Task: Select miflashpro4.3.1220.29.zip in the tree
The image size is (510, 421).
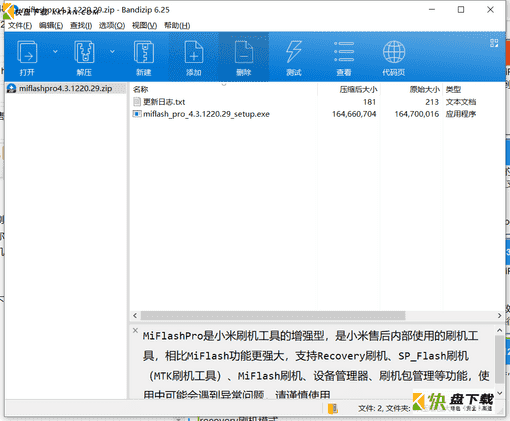Action: click(65, 88)
